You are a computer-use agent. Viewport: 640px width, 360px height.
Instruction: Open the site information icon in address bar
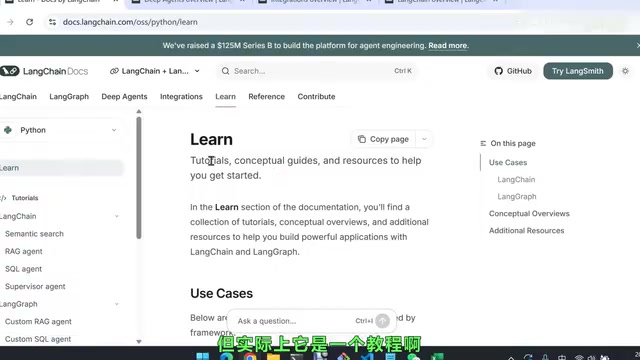click(x=52, y=22)
